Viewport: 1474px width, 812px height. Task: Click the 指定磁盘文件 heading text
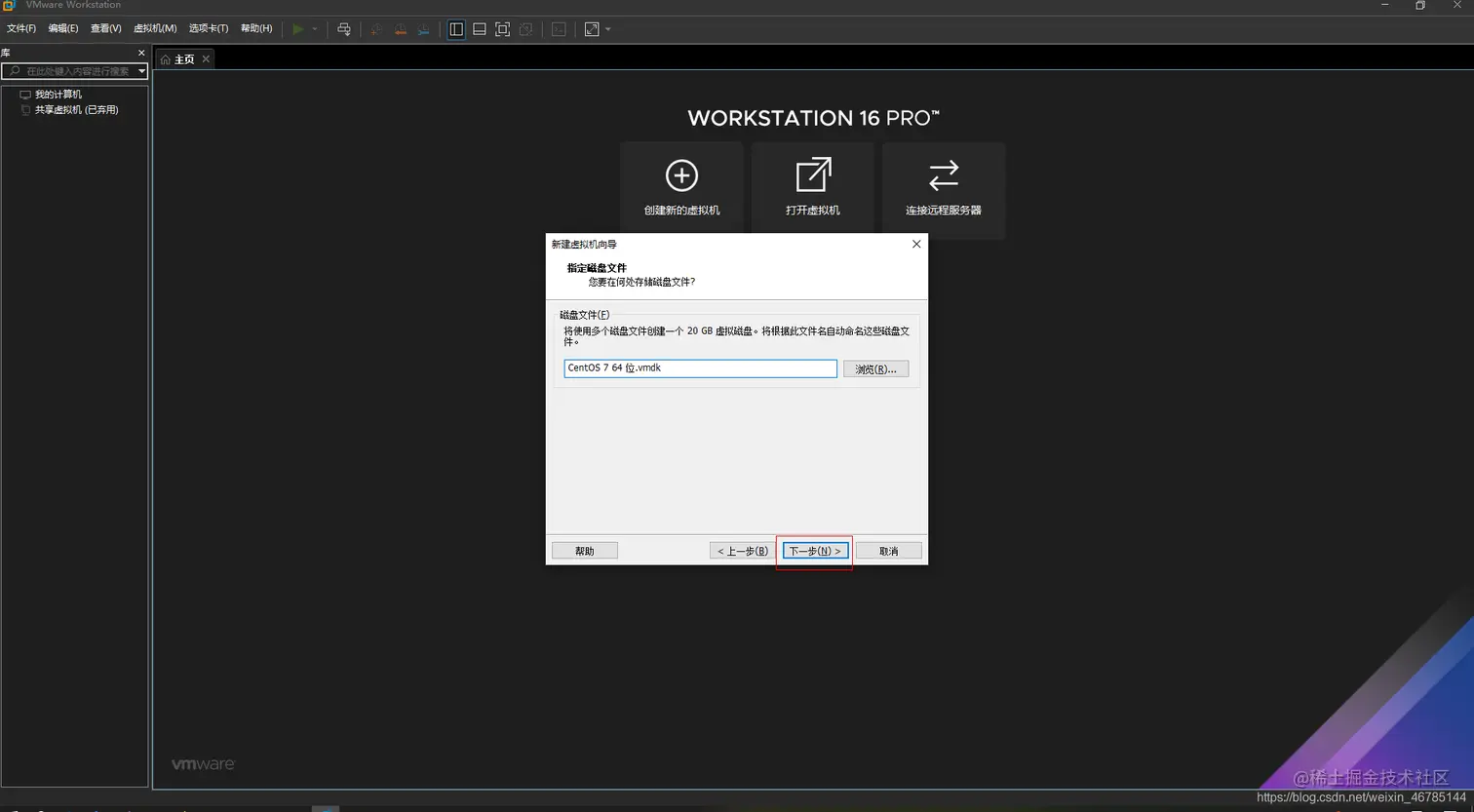point(597,268)
